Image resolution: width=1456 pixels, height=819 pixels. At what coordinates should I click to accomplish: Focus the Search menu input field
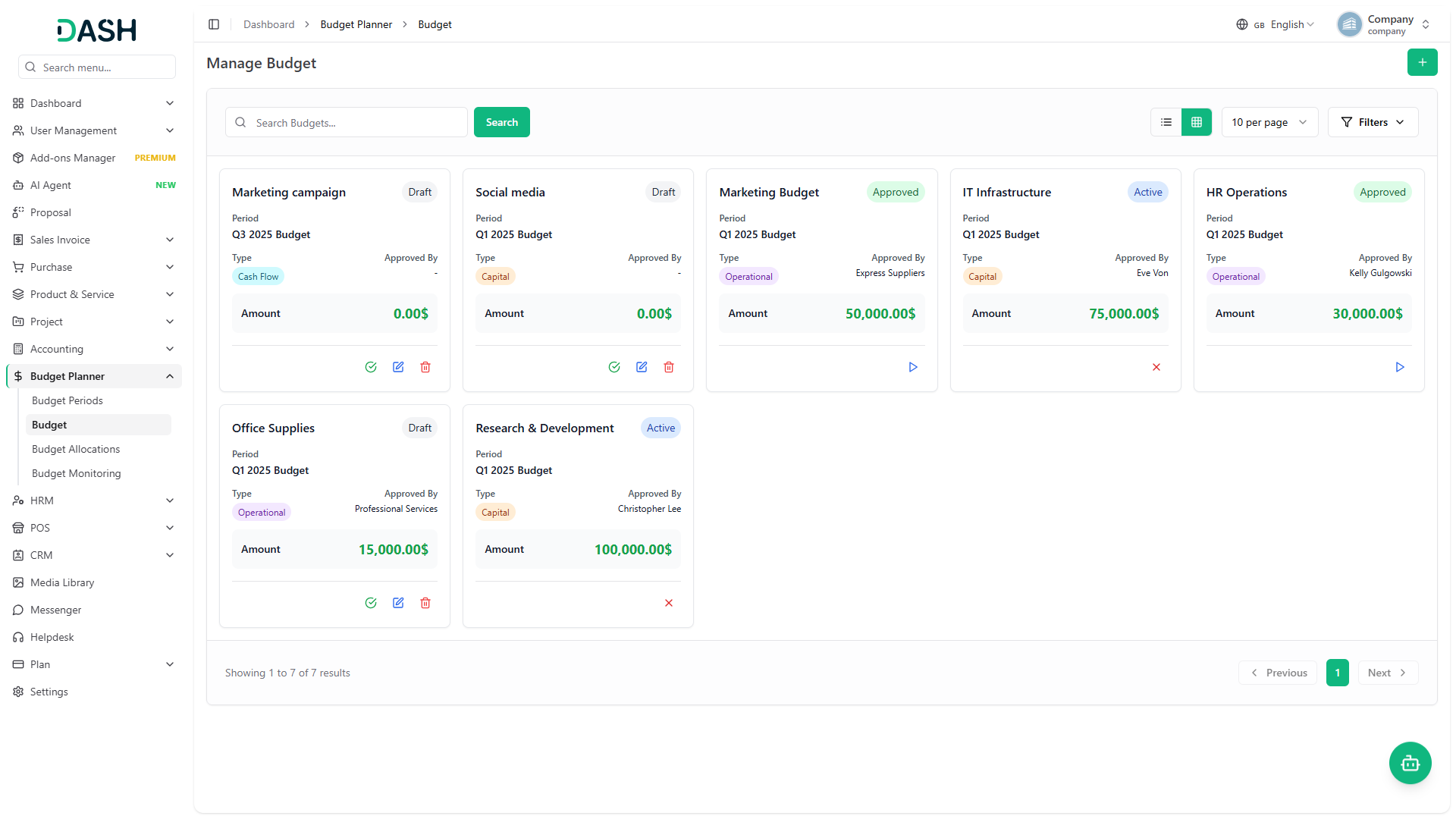[97, 67]
